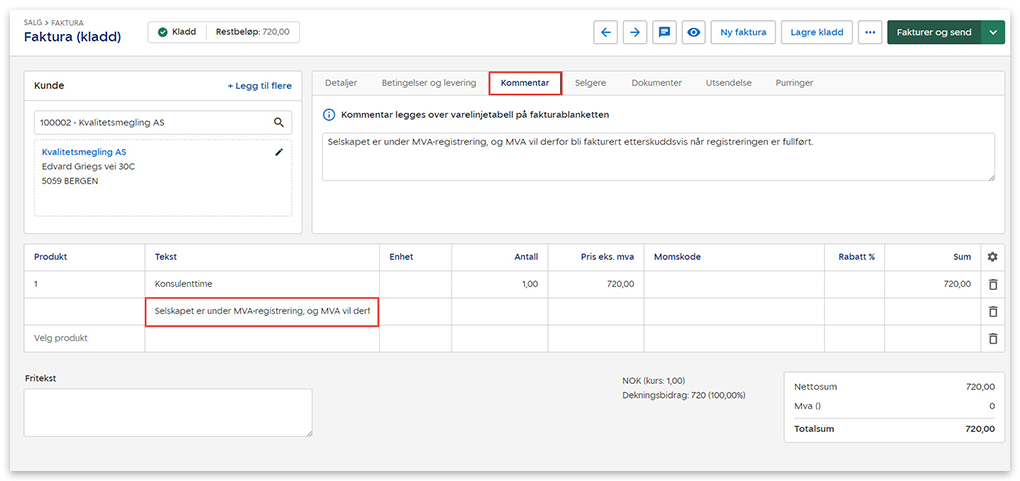Expand the Fakturer og send dropdown arrow
1020x481 pixels.
coord(993,32)
